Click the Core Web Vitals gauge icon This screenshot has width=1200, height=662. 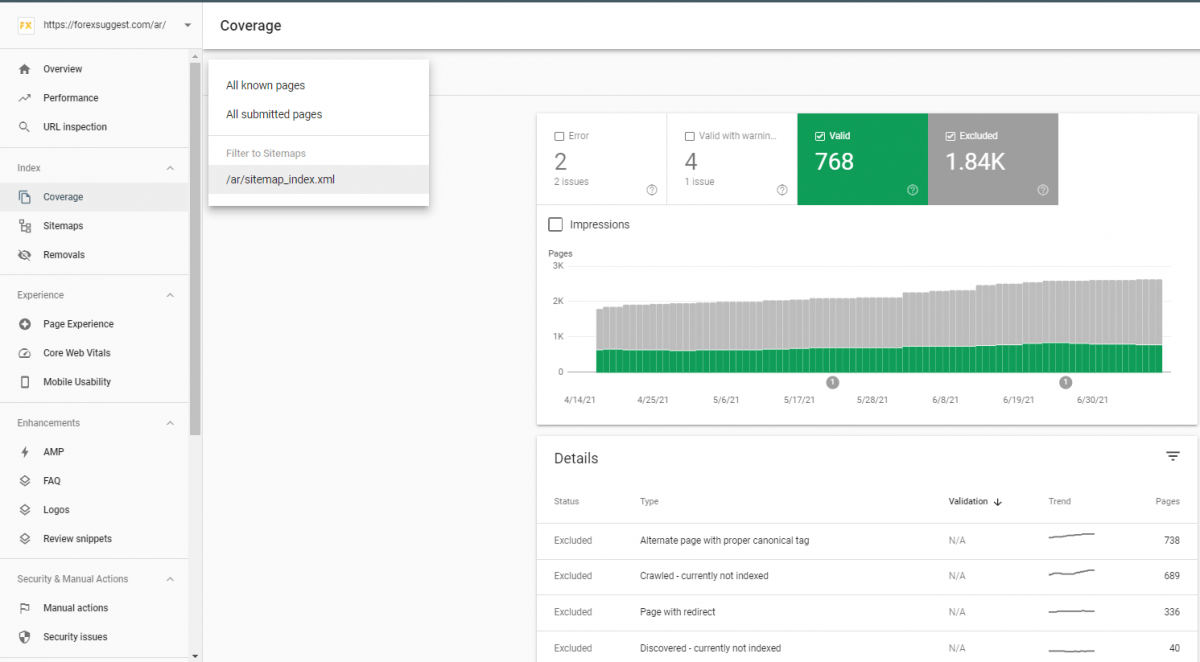tap(25, 353)
